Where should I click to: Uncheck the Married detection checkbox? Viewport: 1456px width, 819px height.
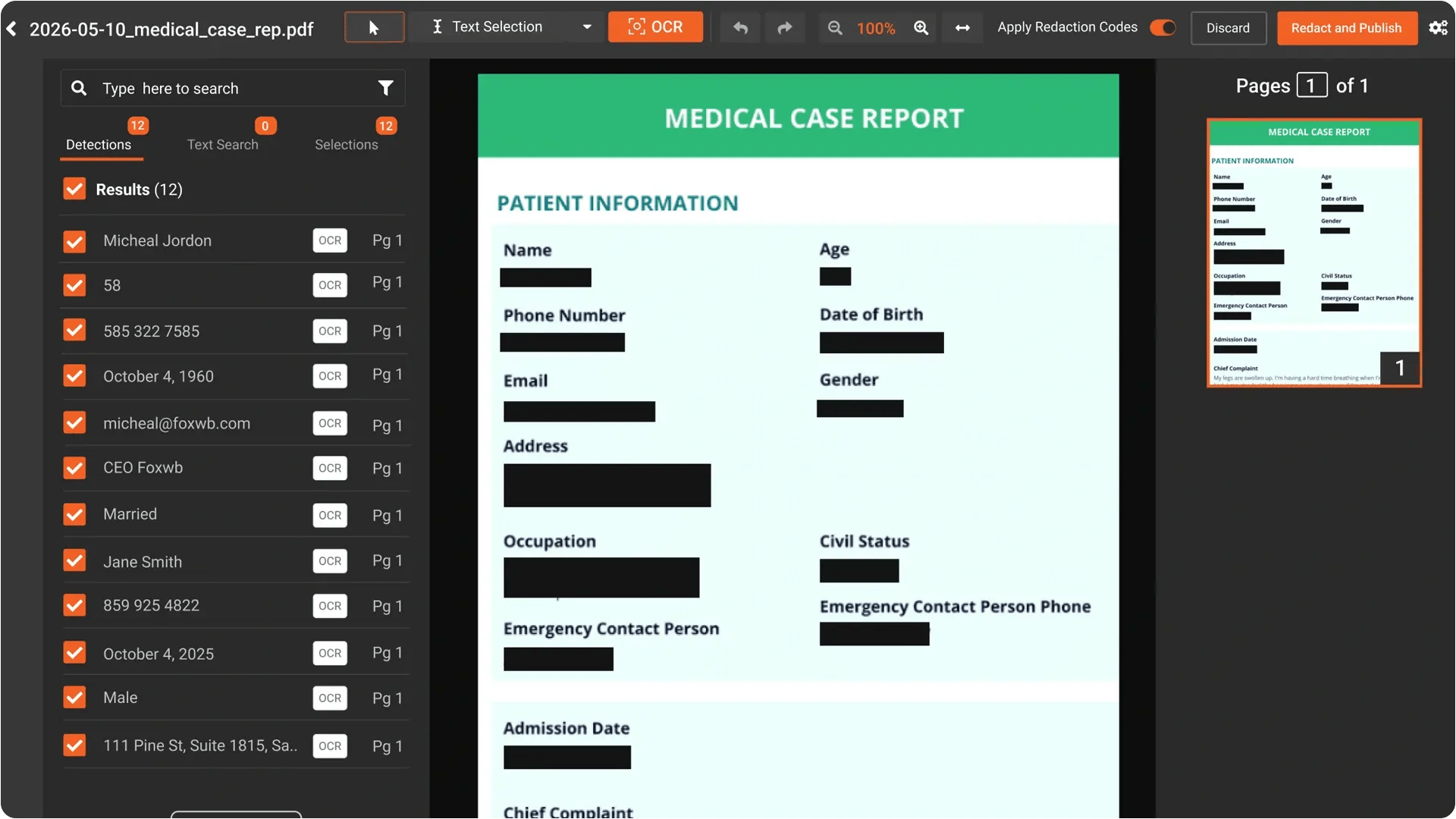point(74,514)
